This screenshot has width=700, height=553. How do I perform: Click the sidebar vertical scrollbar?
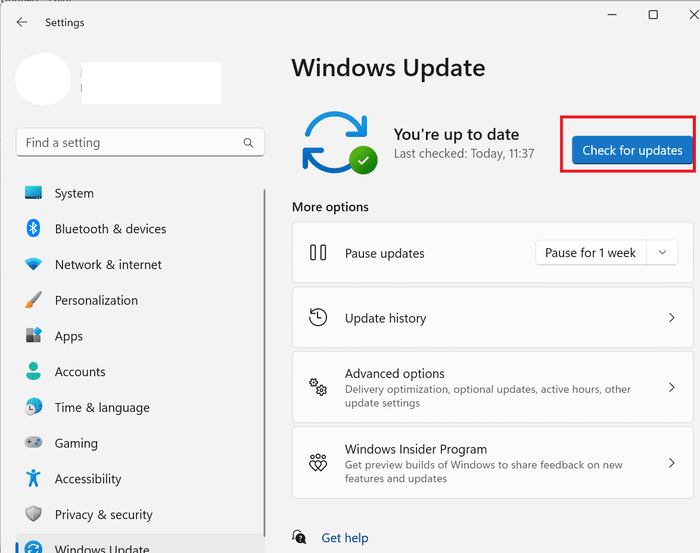264,362
